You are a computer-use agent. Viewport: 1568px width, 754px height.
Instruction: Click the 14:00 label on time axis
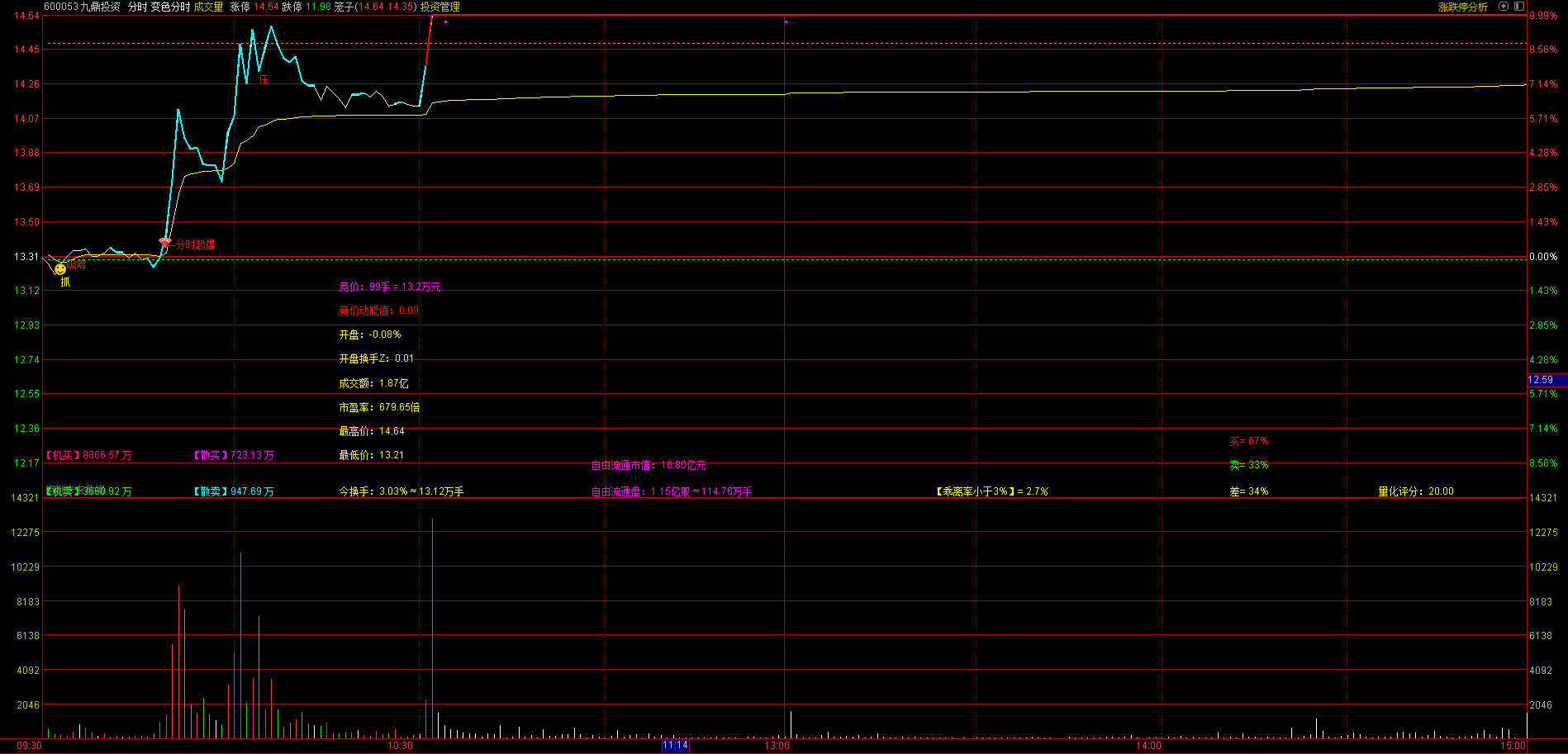1148,746
